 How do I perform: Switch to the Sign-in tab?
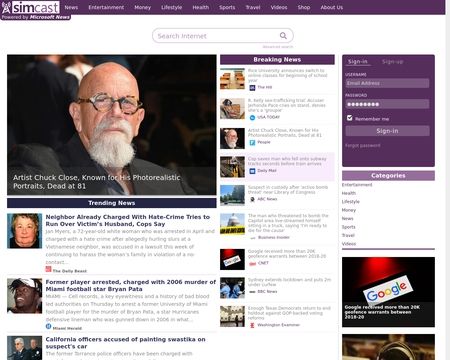click(358, 62)
